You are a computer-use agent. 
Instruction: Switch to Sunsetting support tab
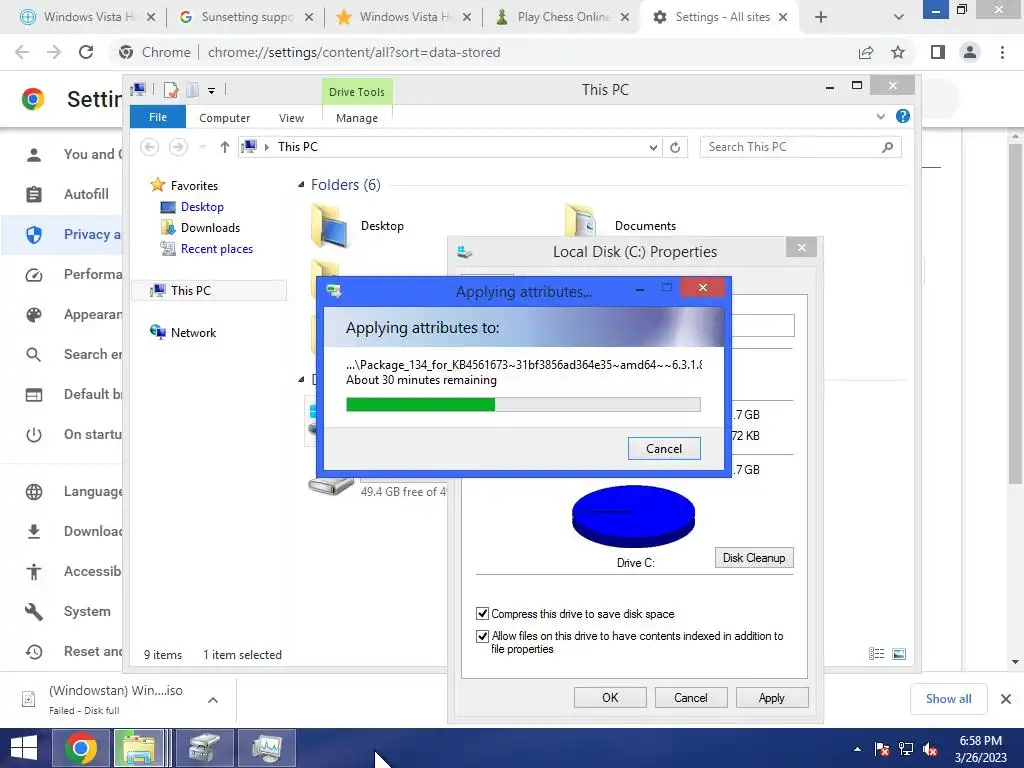click(x=246, y=17)
